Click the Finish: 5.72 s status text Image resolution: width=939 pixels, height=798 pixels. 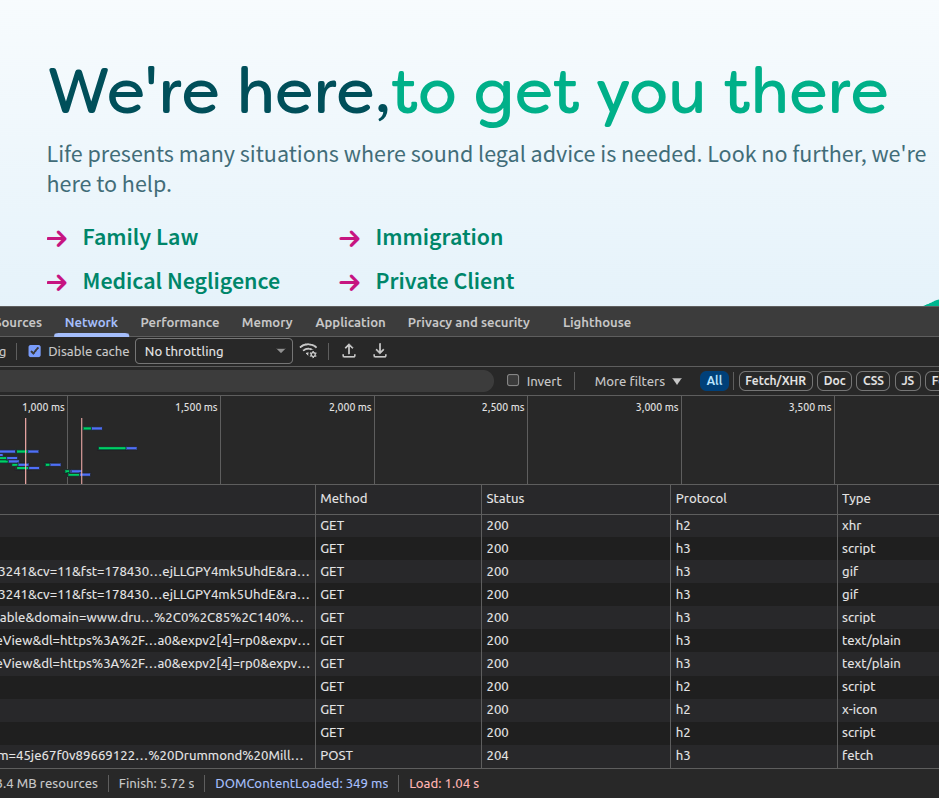[x=156, y=784]
